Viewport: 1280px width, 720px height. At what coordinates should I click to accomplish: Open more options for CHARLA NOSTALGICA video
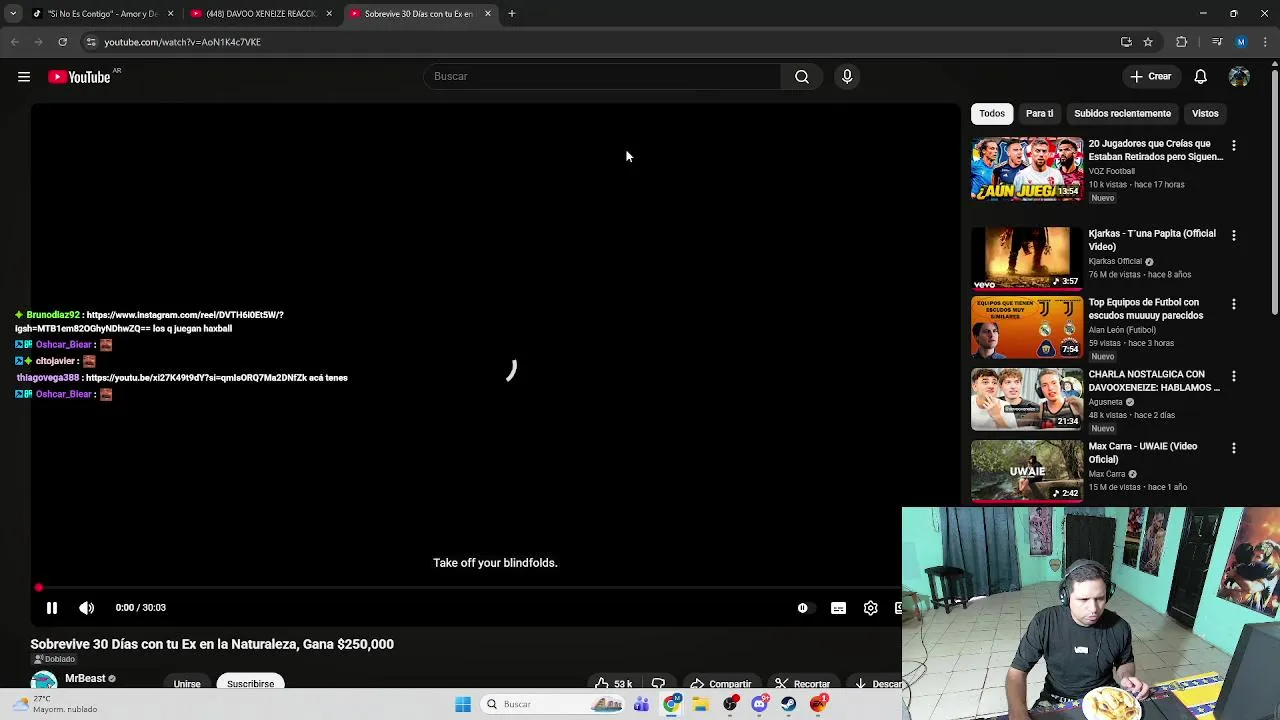[1233, 376]
